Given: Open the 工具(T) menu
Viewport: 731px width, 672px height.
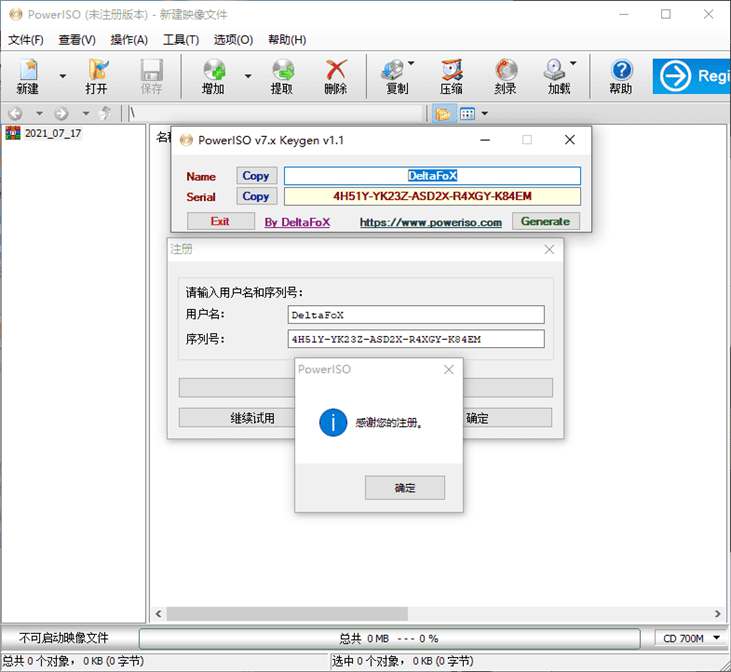Looking at the screenshot, I should click(x=181, y=40).
